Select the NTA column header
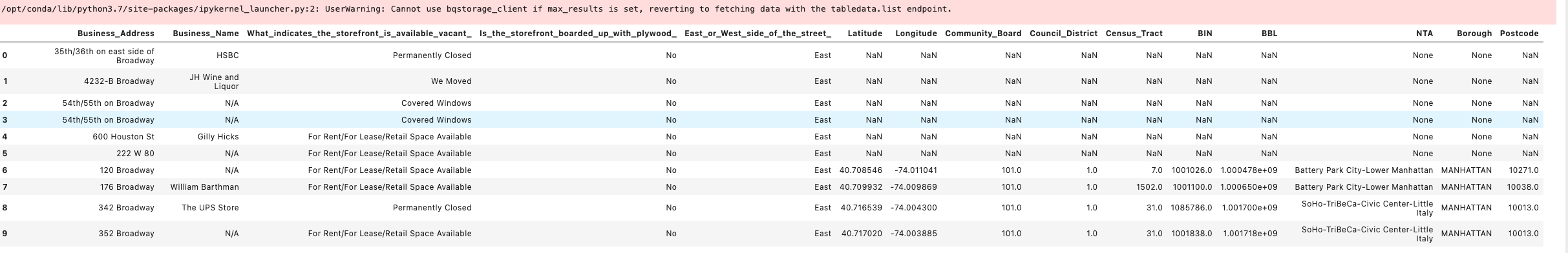Screen dimensions: 1568x253 click(x=1425, y=34)
